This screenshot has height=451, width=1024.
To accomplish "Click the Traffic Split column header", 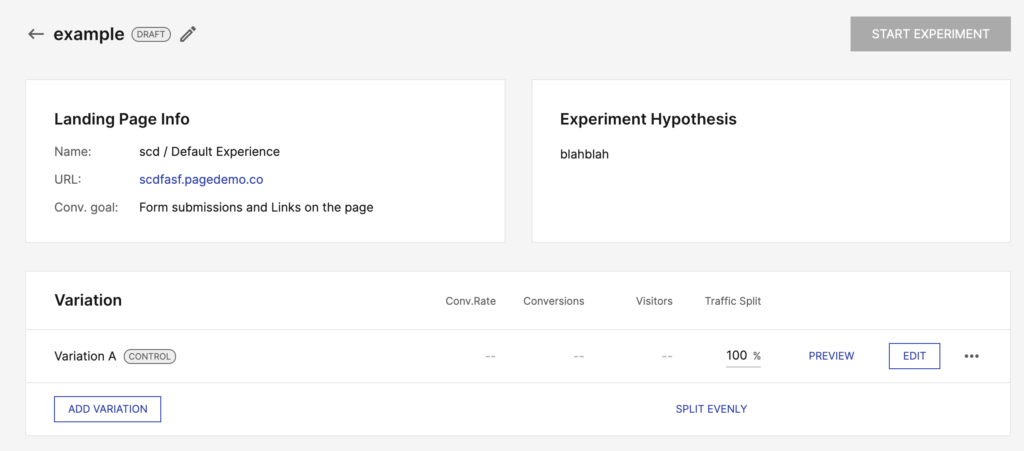I will (733, 302).
